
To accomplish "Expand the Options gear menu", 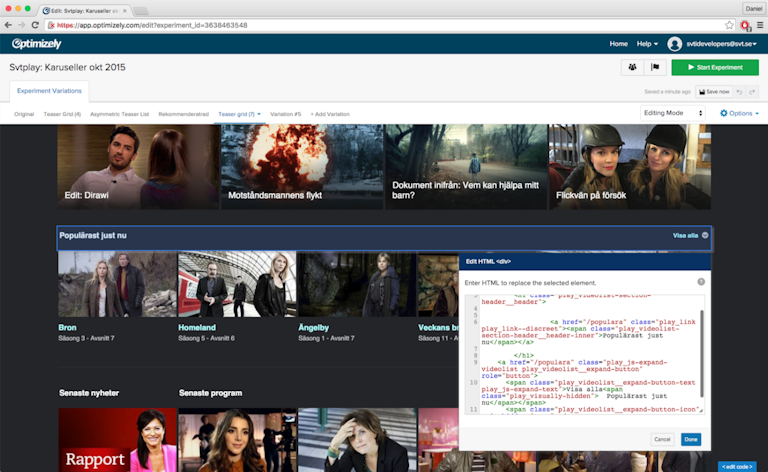I will pos(737,113).
